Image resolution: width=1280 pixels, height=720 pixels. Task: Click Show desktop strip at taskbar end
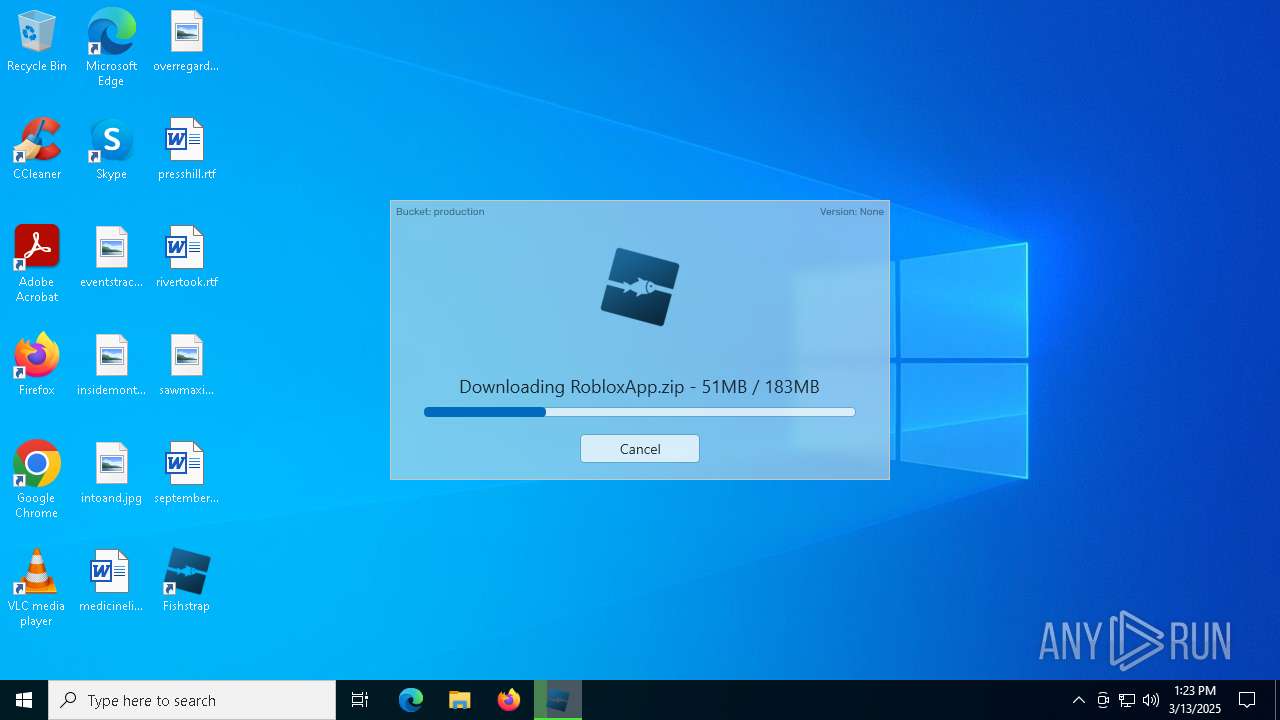pyautogui.click(x=1277, y=700)
